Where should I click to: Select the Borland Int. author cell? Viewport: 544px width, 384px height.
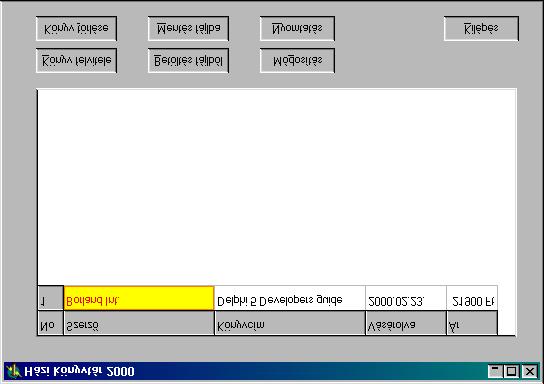[x=139, y=298]
